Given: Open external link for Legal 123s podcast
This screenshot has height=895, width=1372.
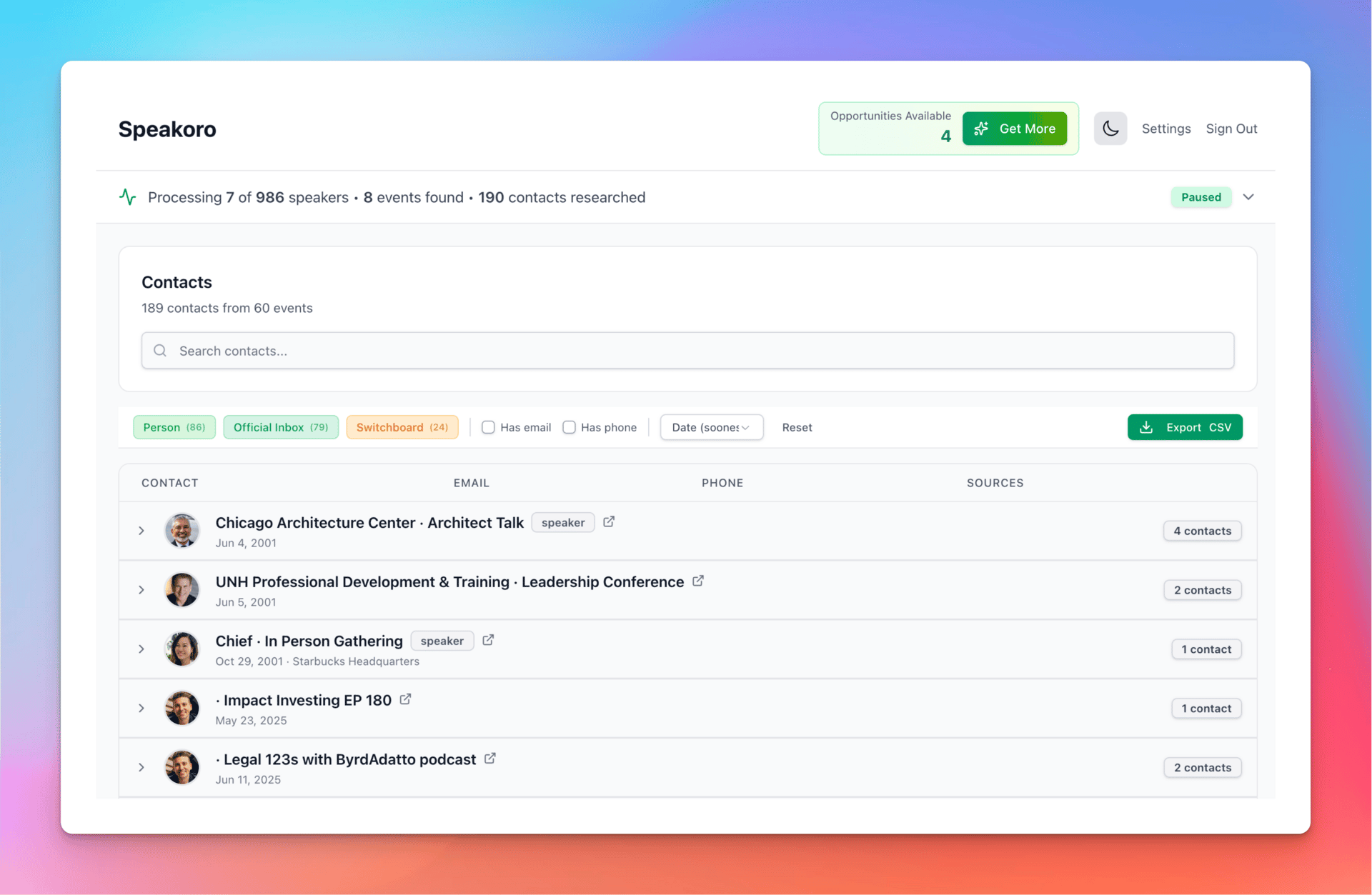Looking at the screenshot, I should (x=490, y=759).
